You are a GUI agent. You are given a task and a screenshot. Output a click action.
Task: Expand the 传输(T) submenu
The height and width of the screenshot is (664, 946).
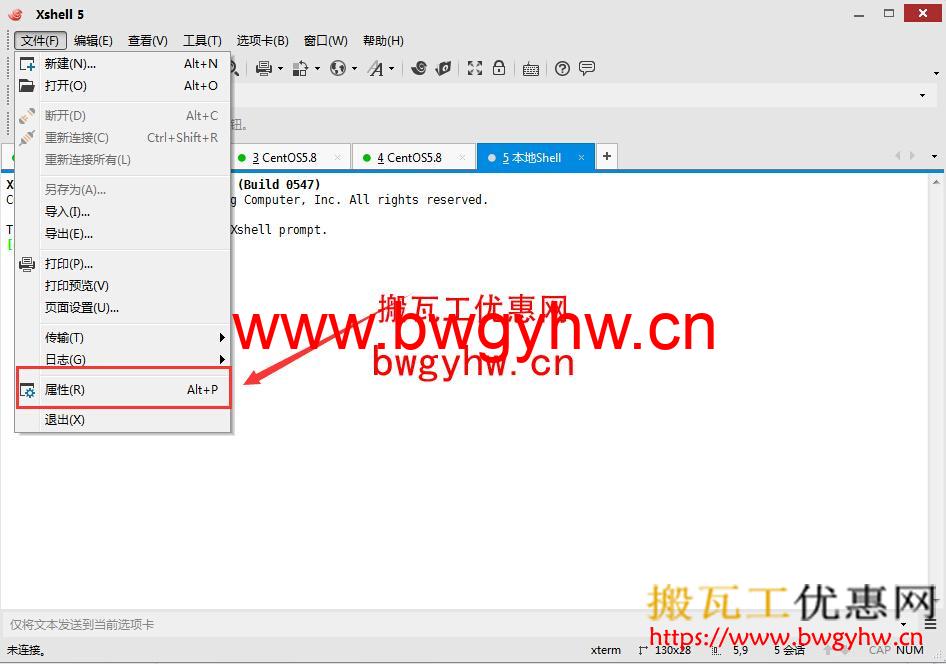(122, 338)
